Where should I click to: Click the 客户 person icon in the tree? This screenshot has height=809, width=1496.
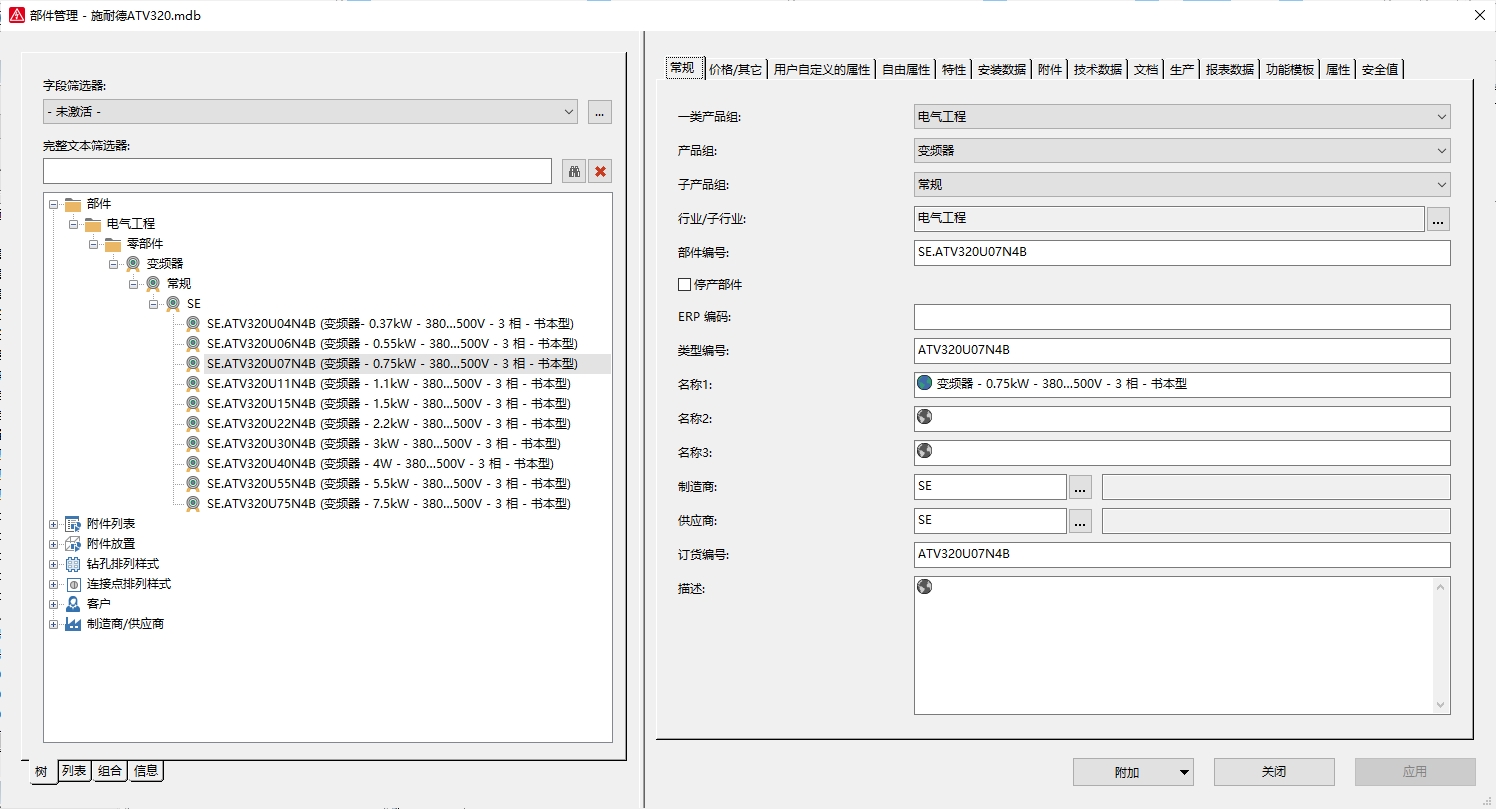72,604
